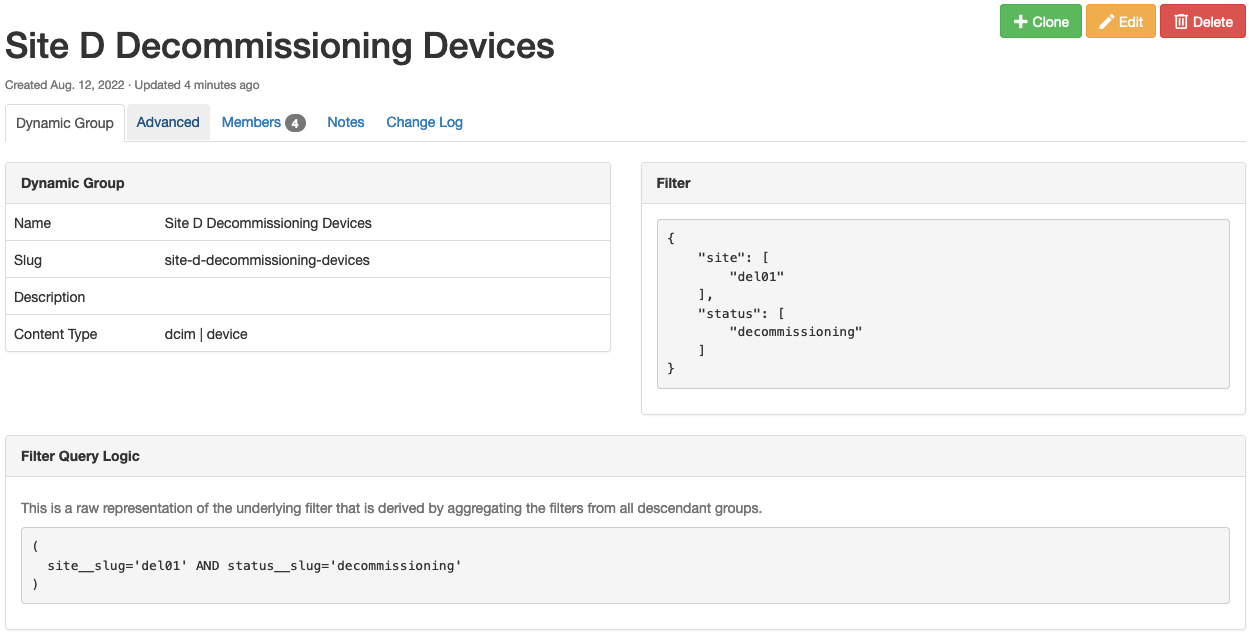Click the pencil icon on the Edit button
Viewport: 1249px width, 634px height.
pos(1106,22)
